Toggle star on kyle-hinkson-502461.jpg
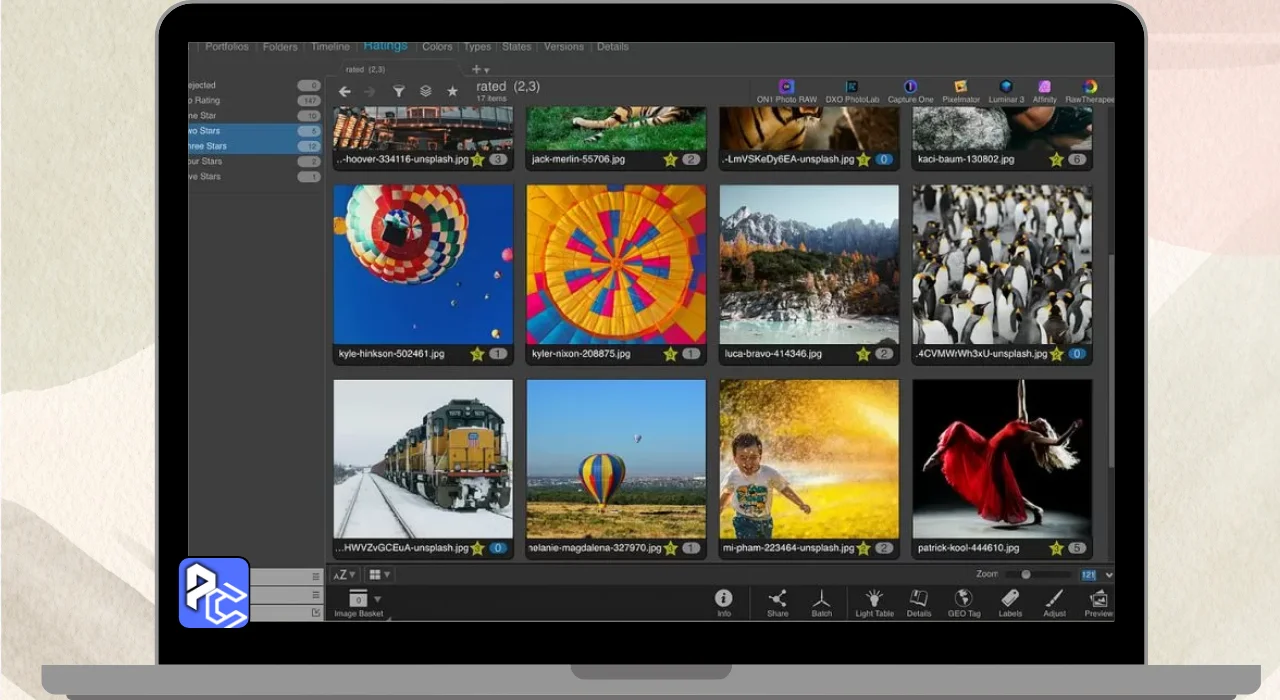Image resolution: width=1280 pixels, height=700 pixels. 477,354
